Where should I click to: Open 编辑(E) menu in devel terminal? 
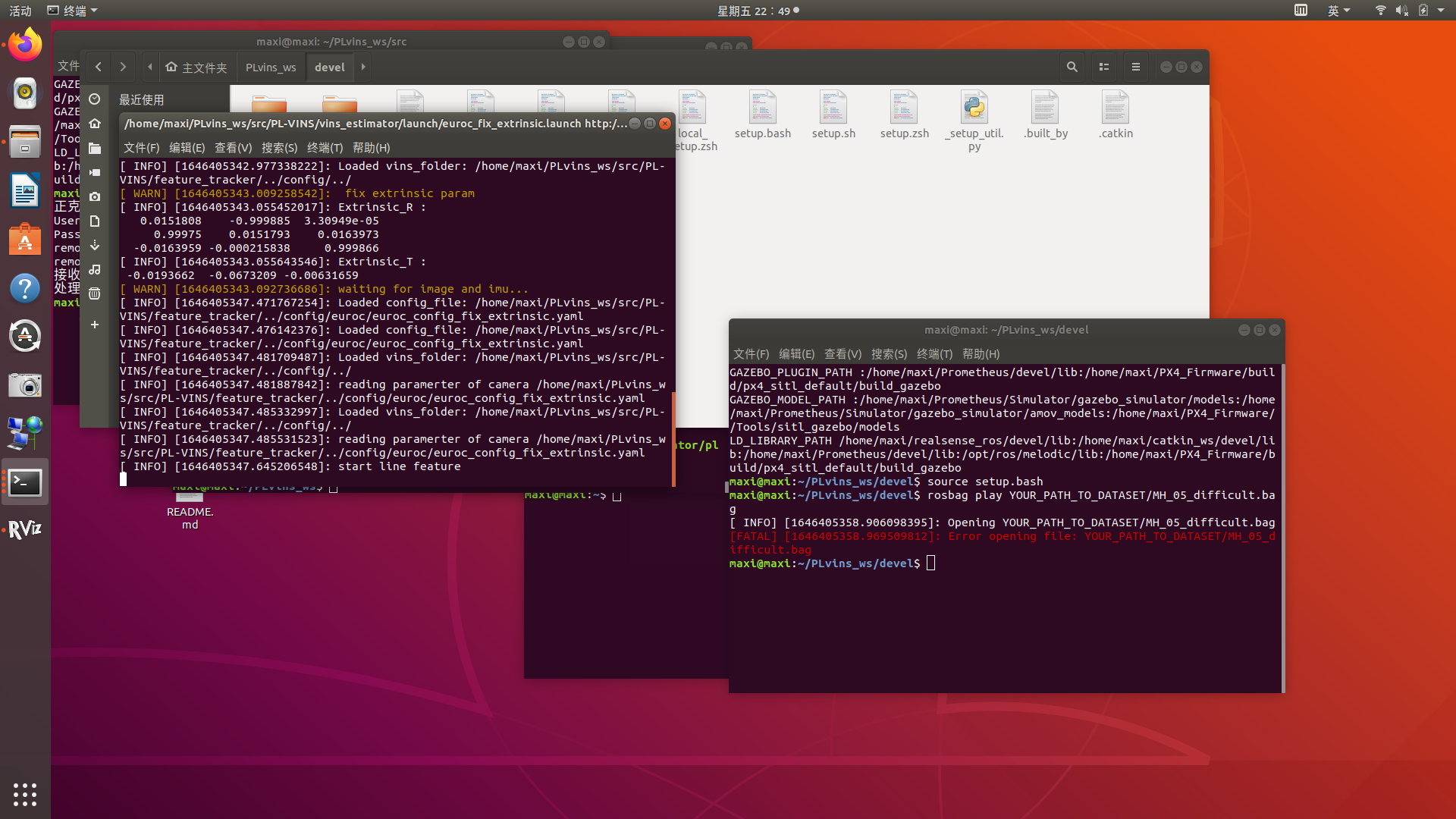[x=796, y=354]
